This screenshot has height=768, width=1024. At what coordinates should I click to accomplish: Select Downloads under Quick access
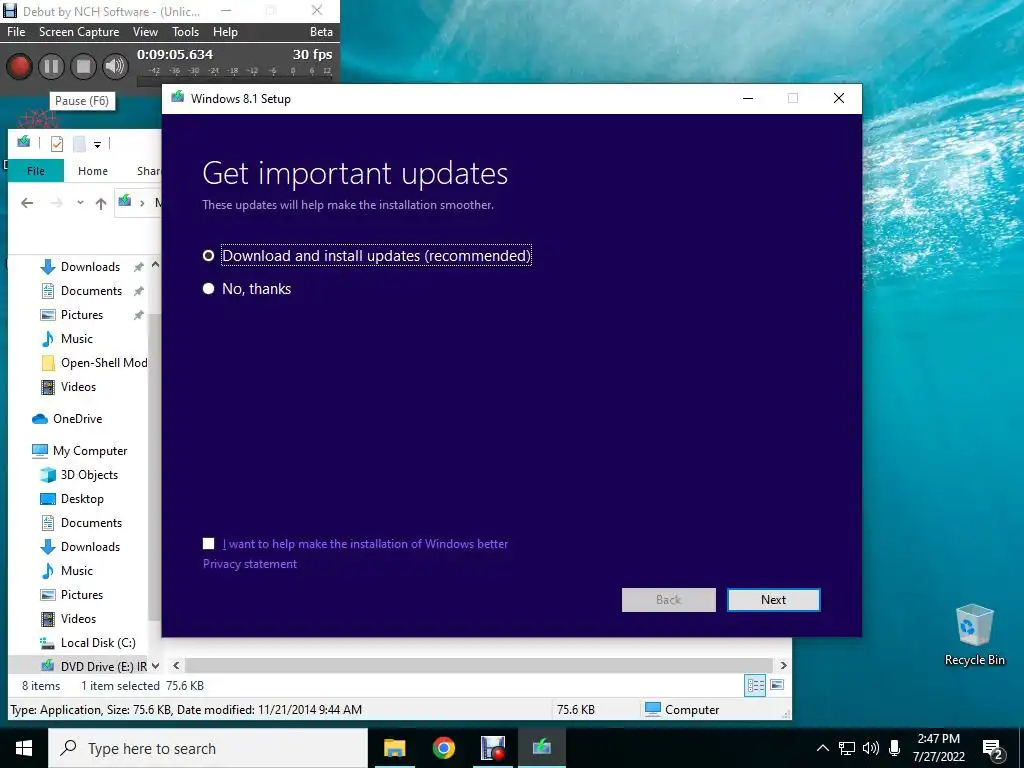(x=90, y=266)
